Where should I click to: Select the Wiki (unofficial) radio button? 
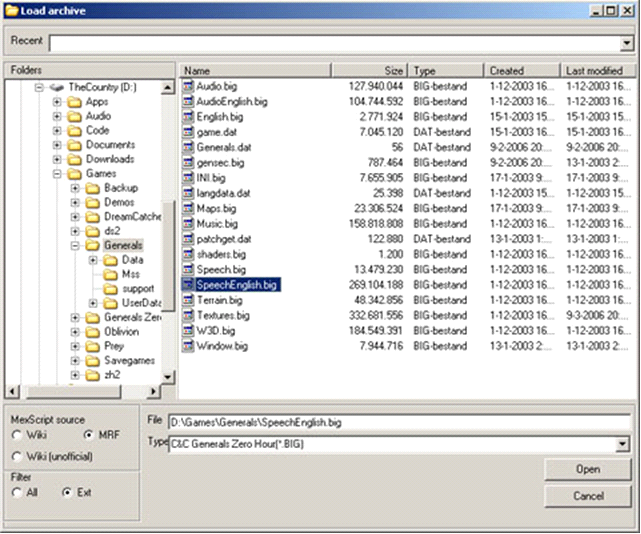(x=17, y=457)
